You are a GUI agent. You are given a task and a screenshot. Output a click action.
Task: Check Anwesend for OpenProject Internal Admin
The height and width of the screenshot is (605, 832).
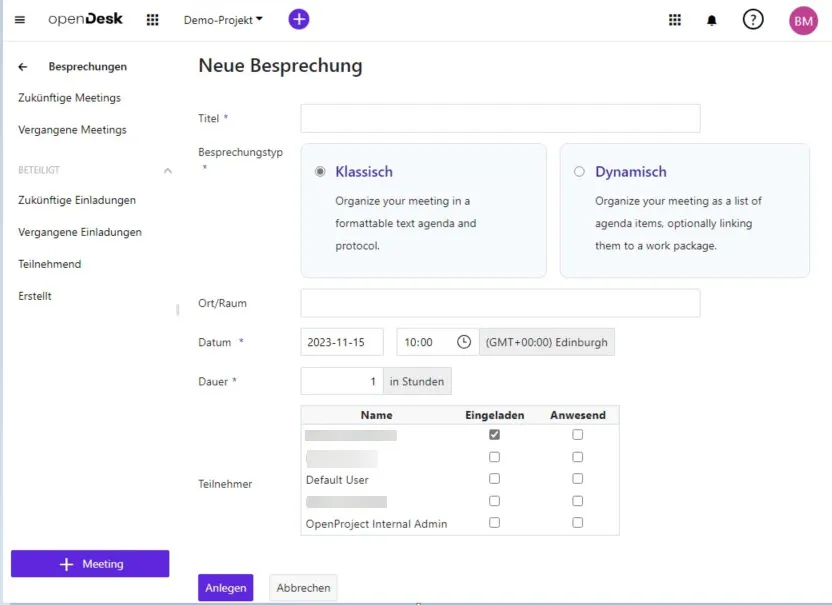point(577,523)
